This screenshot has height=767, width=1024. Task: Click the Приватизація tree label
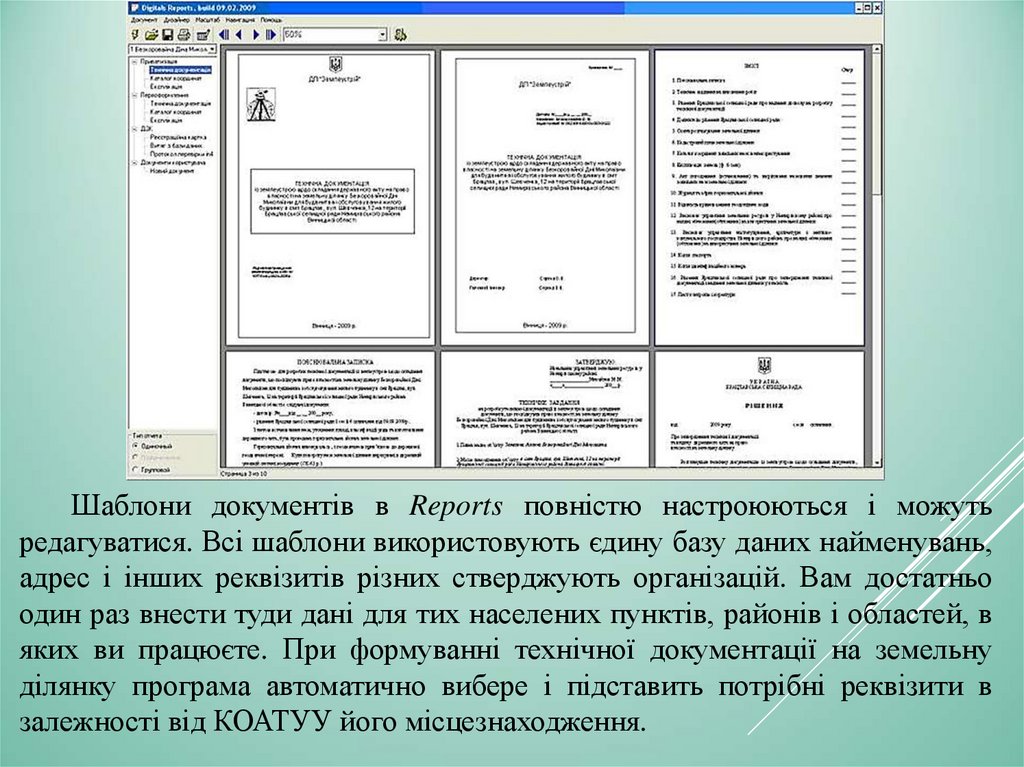(159, 61)
